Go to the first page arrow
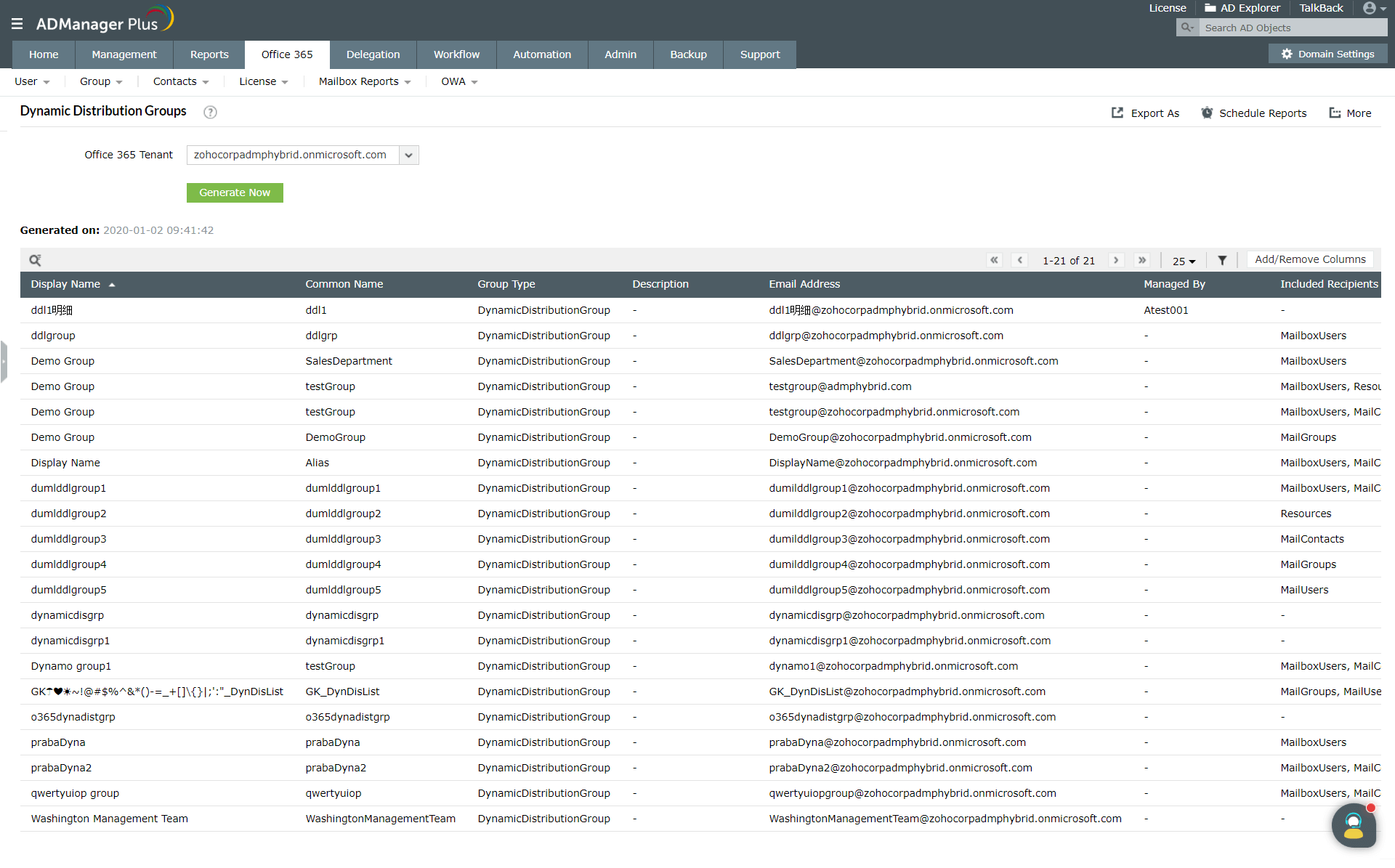Image resolution: width=1395 pixels, height=868 pixels. click(994, 260)
